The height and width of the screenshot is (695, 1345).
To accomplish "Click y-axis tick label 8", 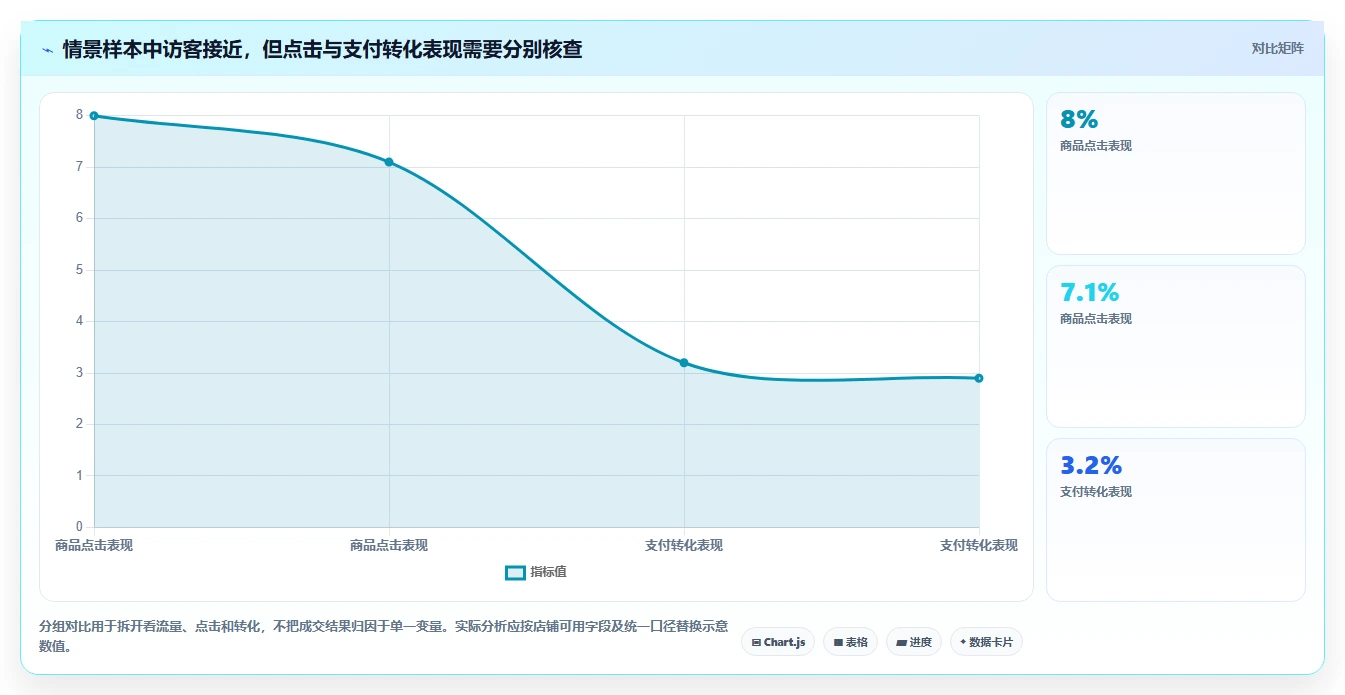I will [x=79, y=115].
